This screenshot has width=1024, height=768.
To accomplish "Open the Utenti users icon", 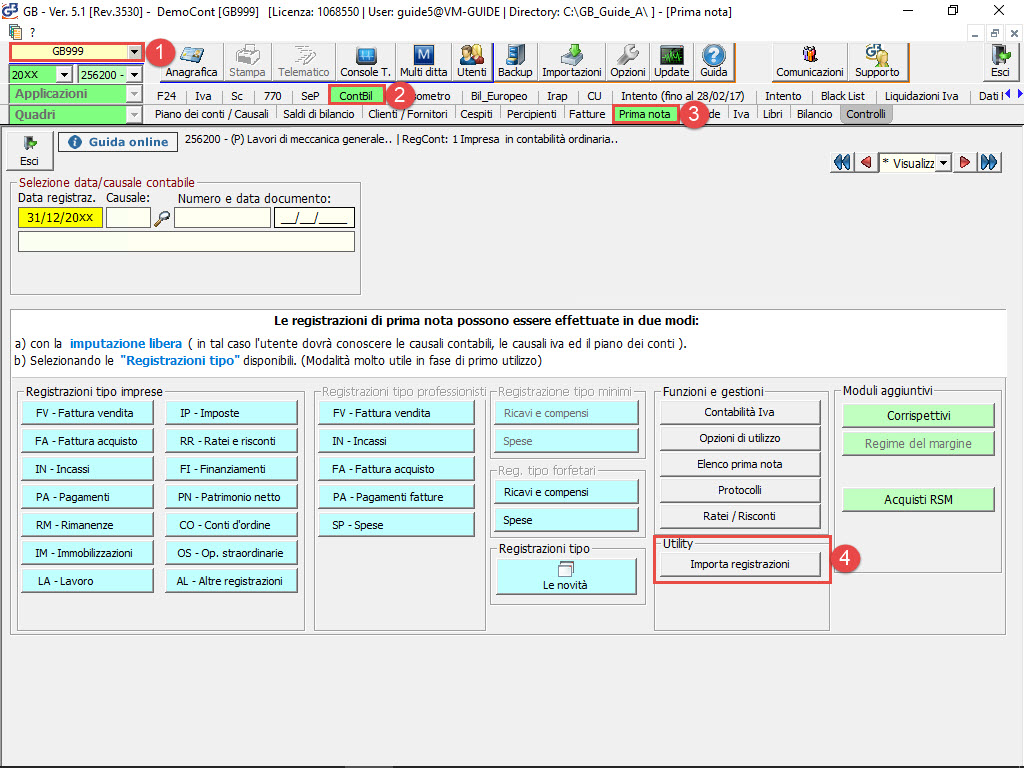I will click(472, 61).
